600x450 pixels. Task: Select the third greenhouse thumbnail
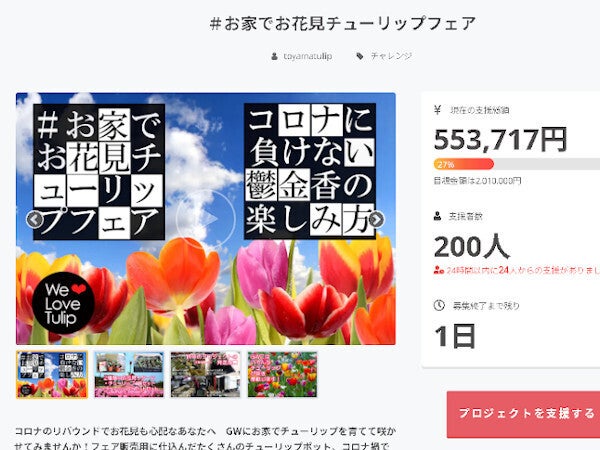point(205,375)
